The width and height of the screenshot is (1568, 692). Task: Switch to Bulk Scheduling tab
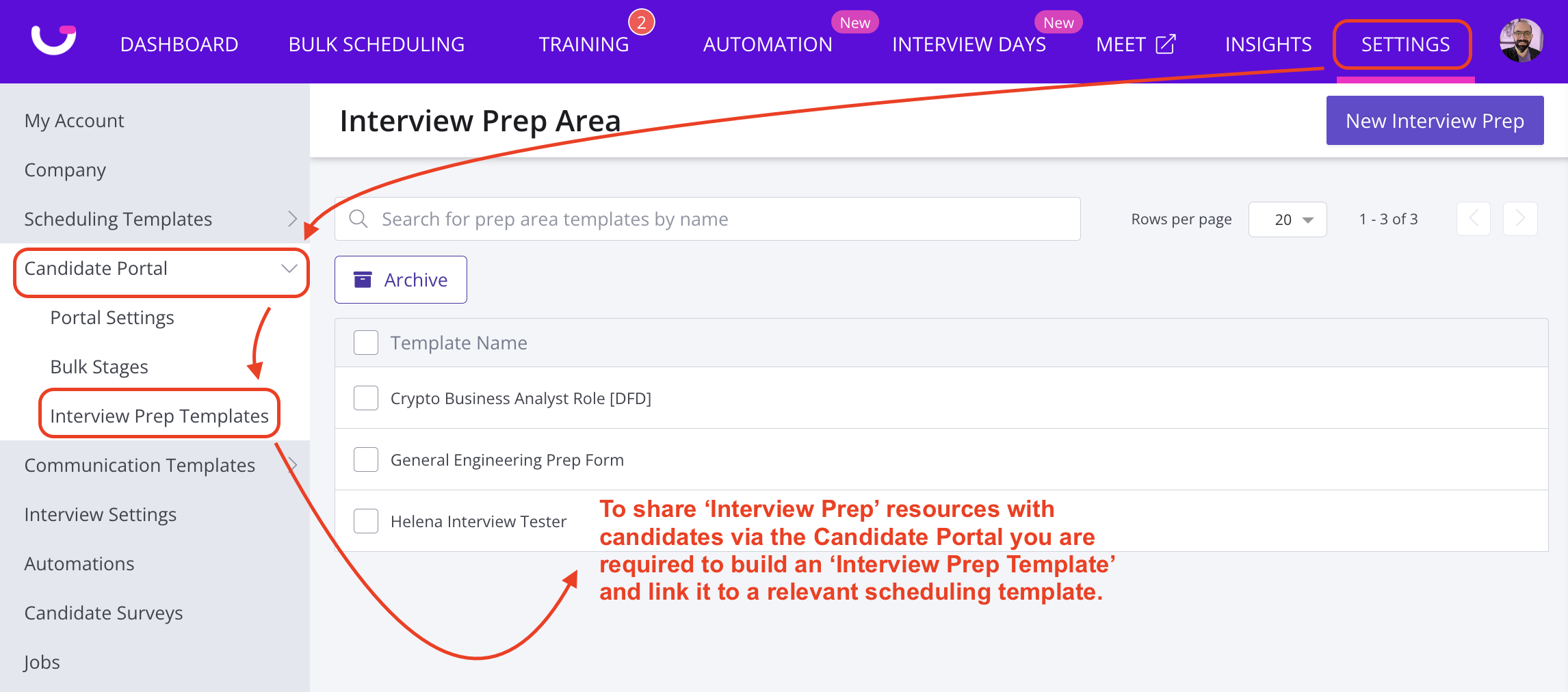point(376,44)
